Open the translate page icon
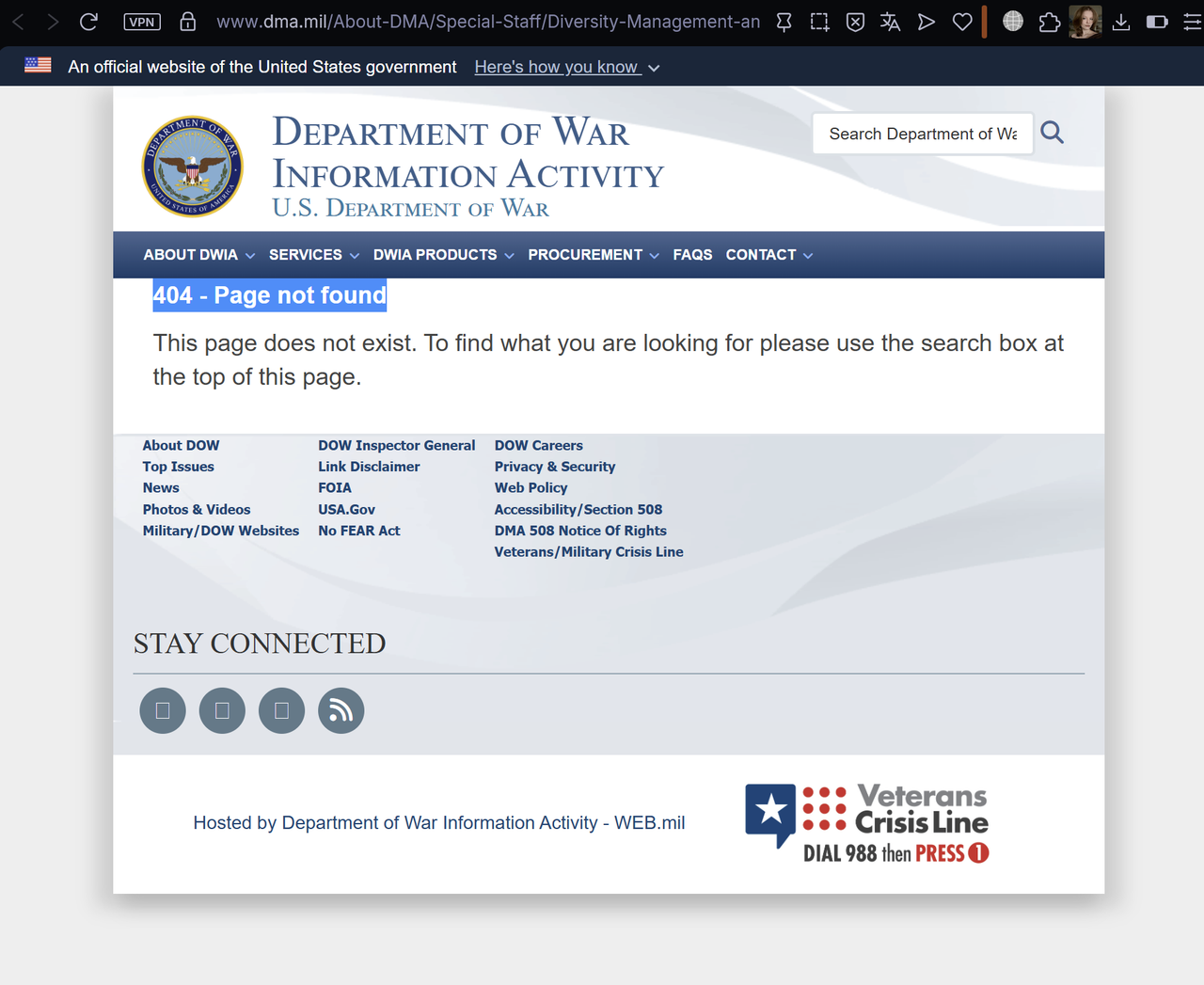The width and height of the screenshot is (1204, 985). coord(890,22)
